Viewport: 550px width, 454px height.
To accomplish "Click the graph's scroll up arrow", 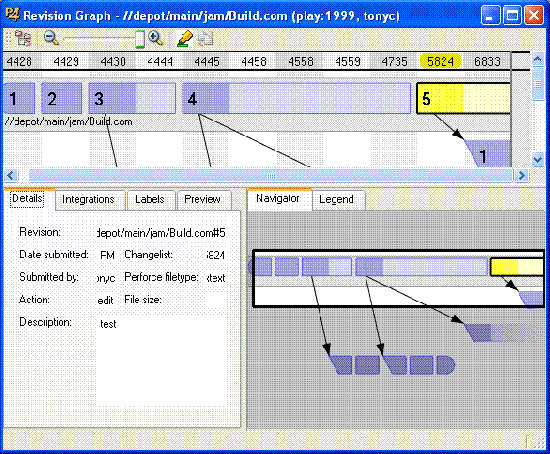I will [x=537, y=59].
